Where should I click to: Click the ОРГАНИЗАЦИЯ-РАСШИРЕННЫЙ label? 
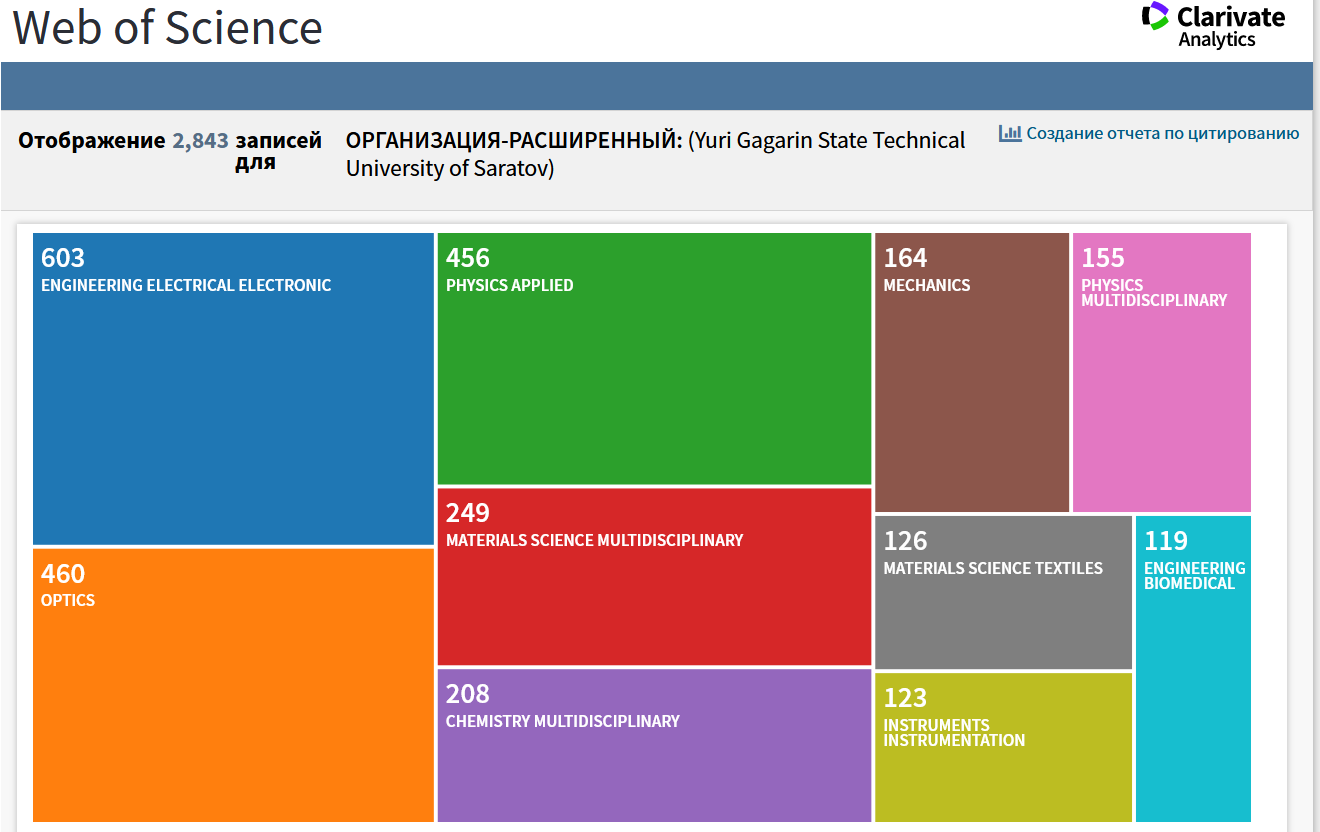tap(514, 140)
